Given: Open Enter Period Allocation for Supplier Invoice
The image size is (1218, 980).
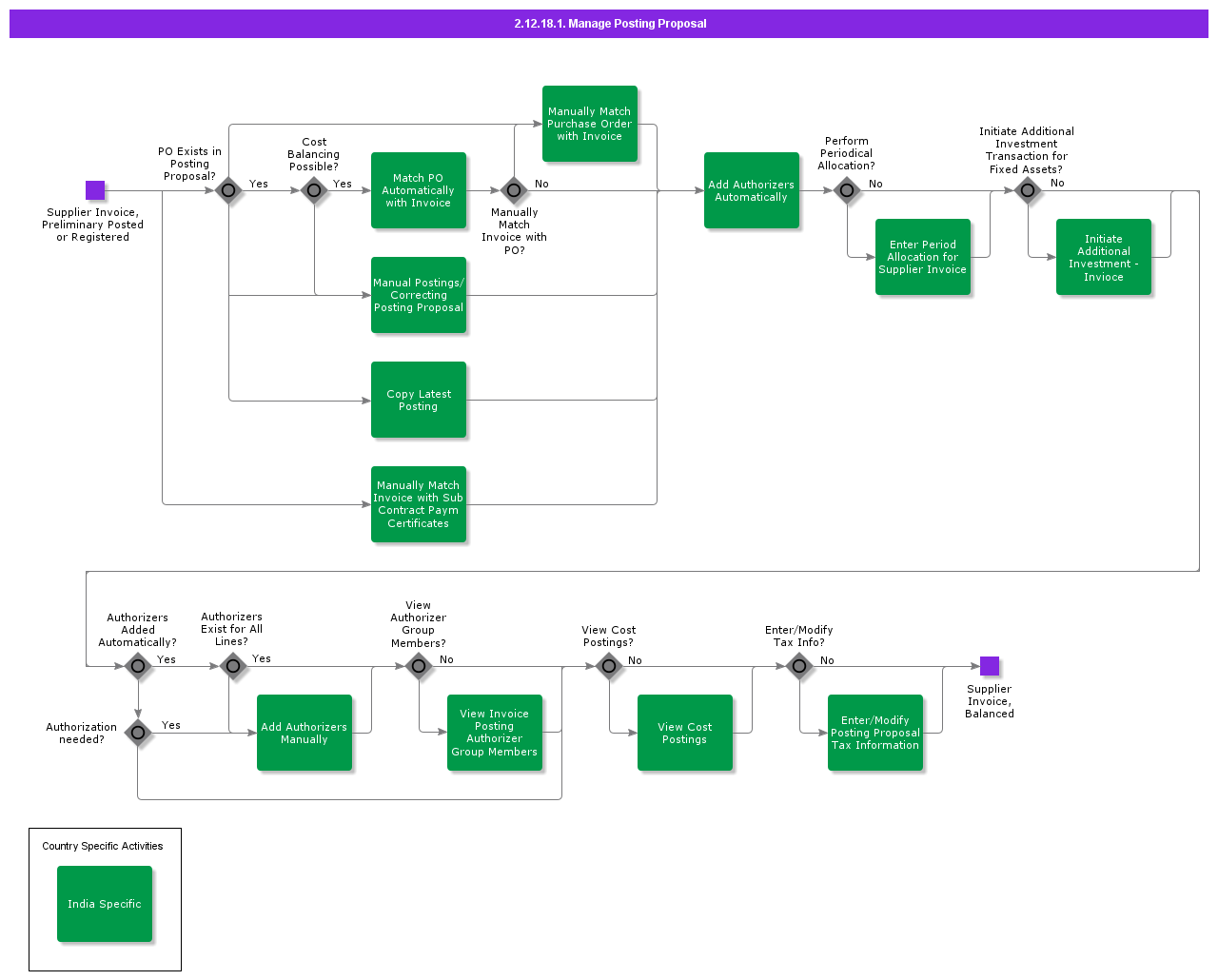Looking at the screenshot, I should pyautogui.click(x=923, y=257).
